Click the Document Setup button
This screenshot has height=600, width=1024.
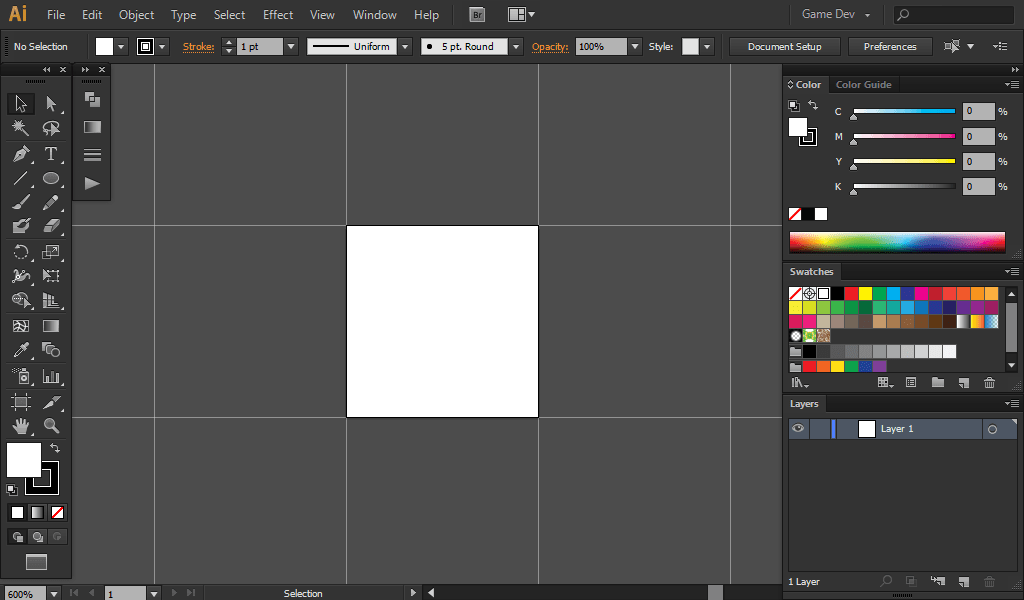pos(784,46)
